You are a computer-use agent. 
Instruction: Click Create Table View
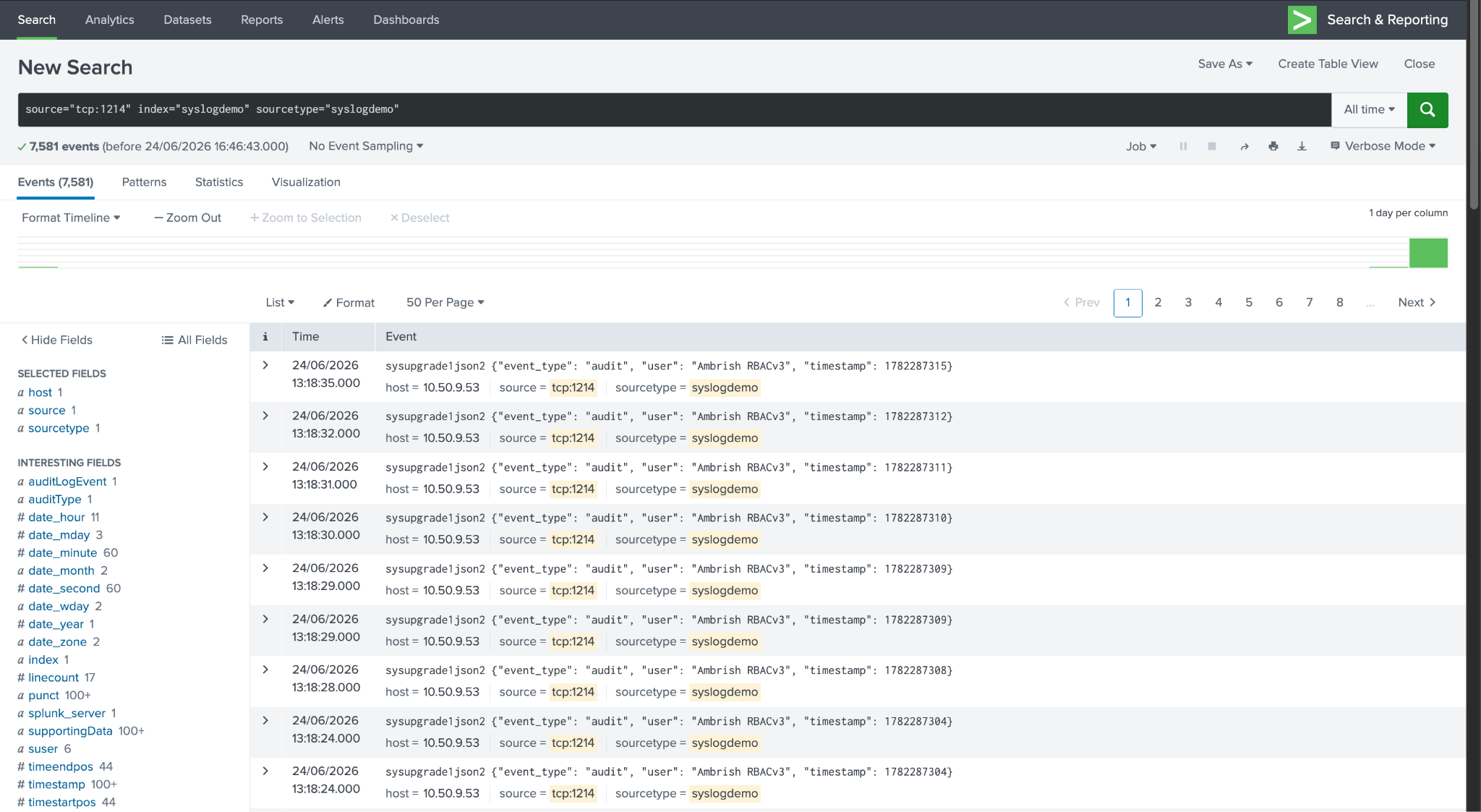click(x=1328, y=64)
